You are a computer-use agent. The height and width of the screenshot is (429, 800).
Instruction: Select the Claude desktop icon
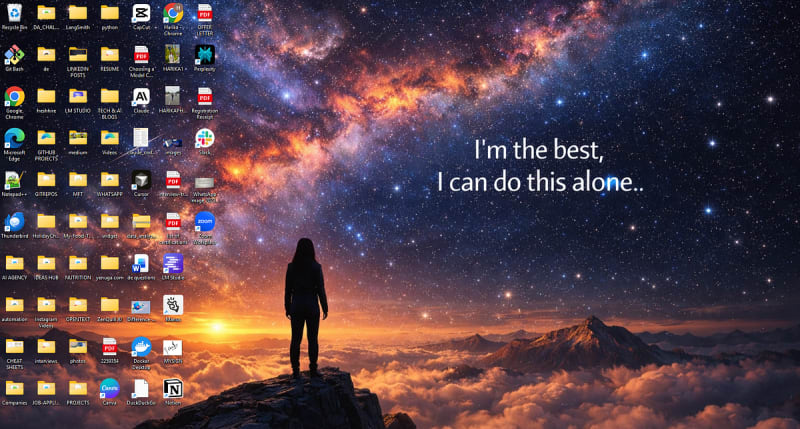[141, 97]
